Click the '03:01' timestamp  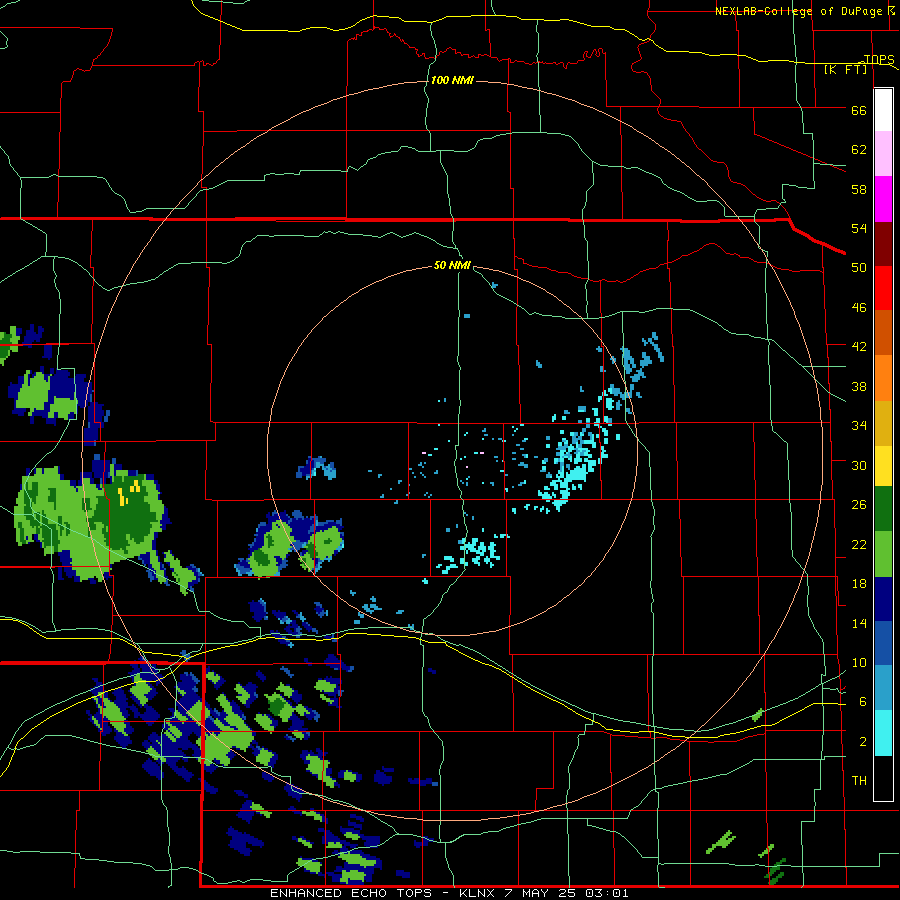point(607,893)
